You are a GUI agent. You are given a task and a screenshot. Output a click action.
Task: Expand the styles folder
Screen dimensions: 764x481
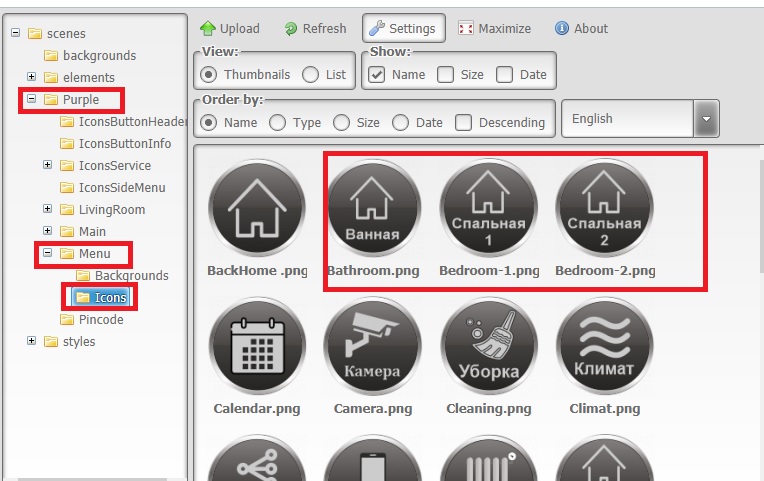(32, 341)
